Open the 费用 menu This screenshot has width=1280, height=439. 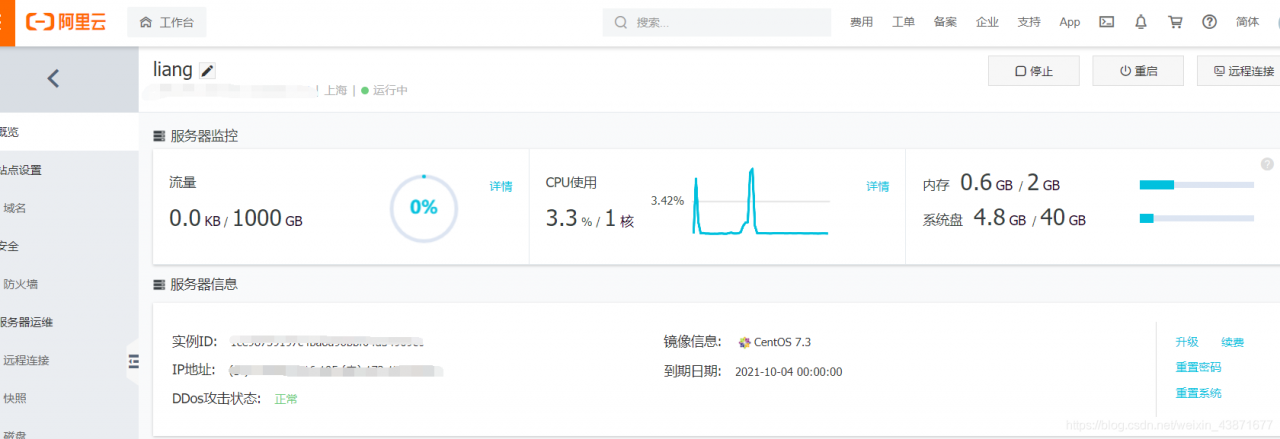coord(861,22)
